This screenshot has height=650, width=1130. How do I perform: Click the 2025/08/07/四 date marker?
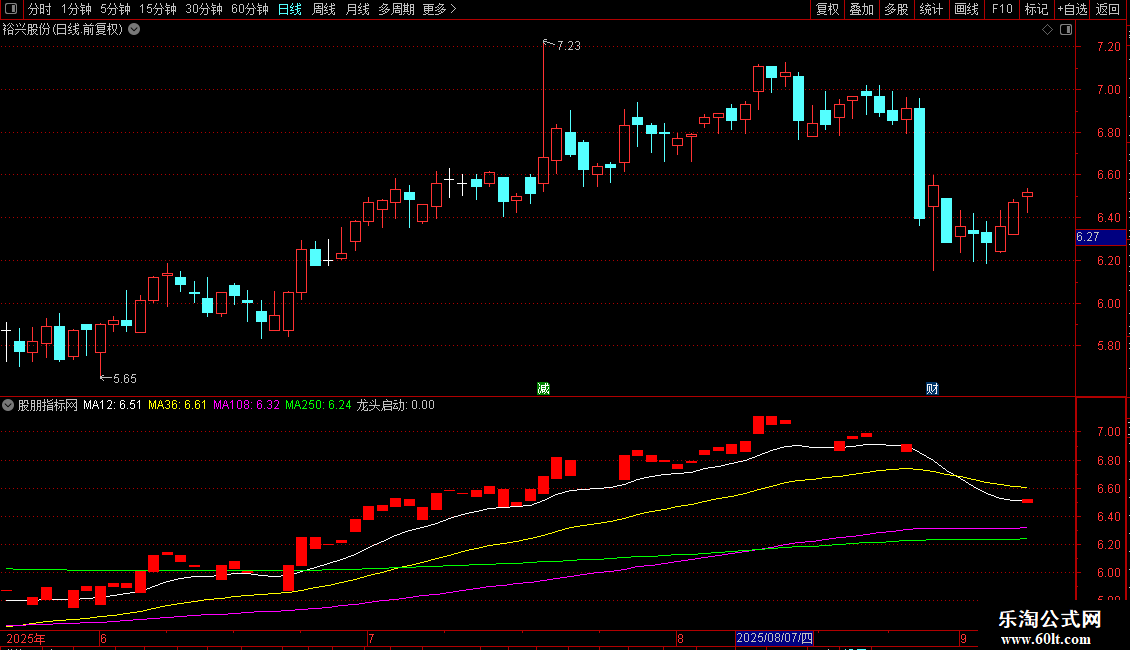pyautogui.click(x=775, y=638)
